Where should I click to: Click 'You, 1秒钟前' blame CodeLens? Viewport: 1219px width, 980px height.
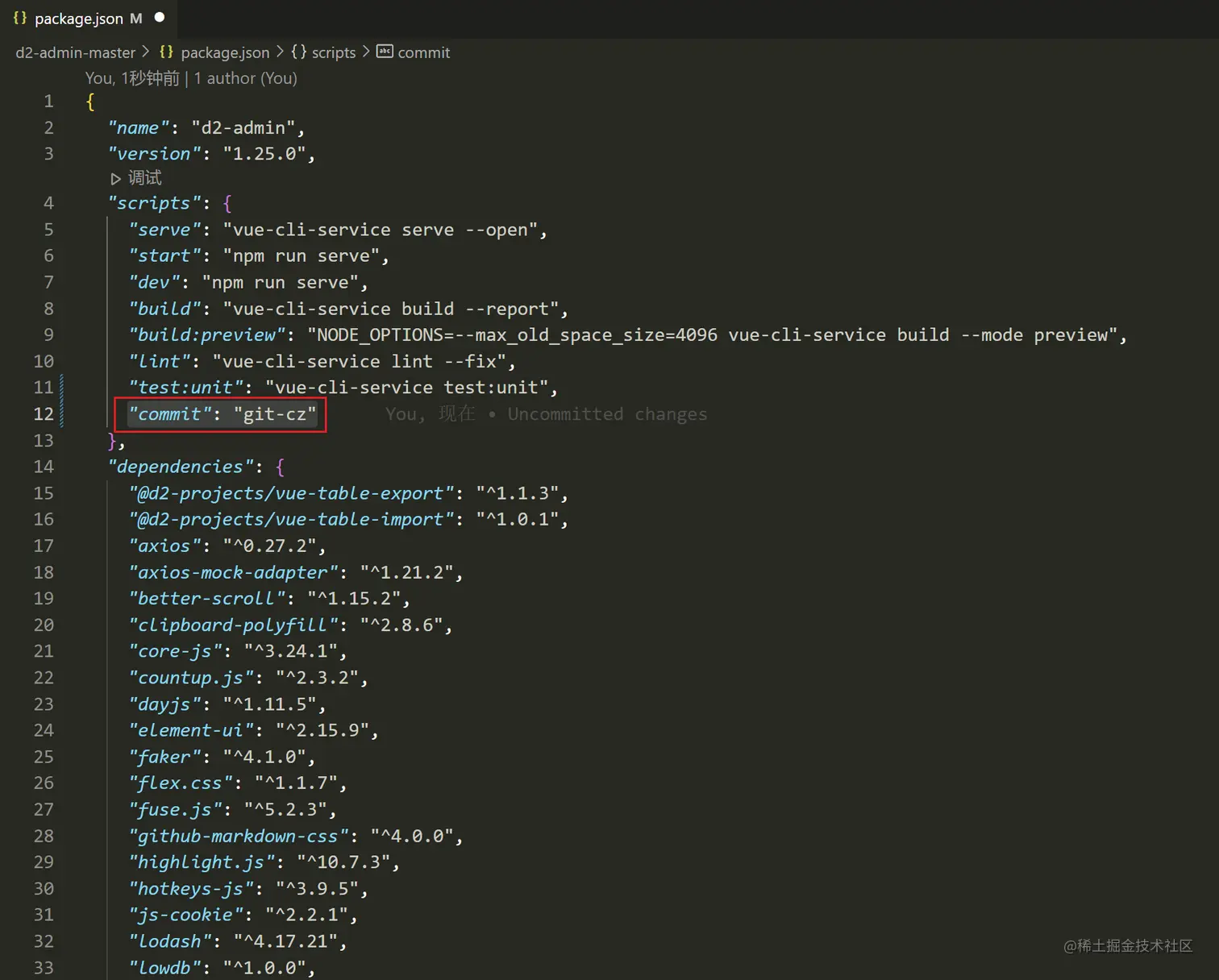coord(132,78)
